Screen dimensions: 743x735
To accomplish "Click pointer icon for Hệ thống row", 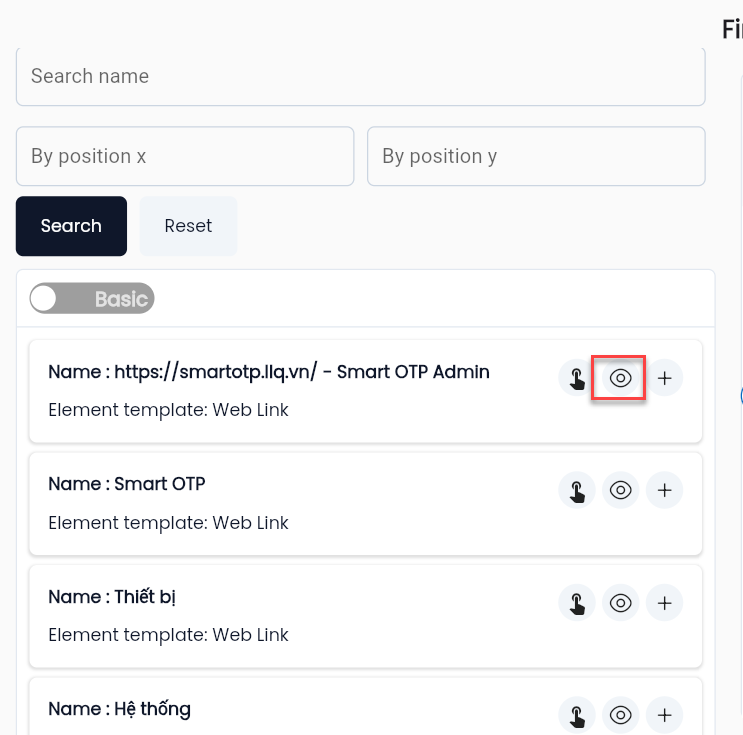I will click(577, 715).
